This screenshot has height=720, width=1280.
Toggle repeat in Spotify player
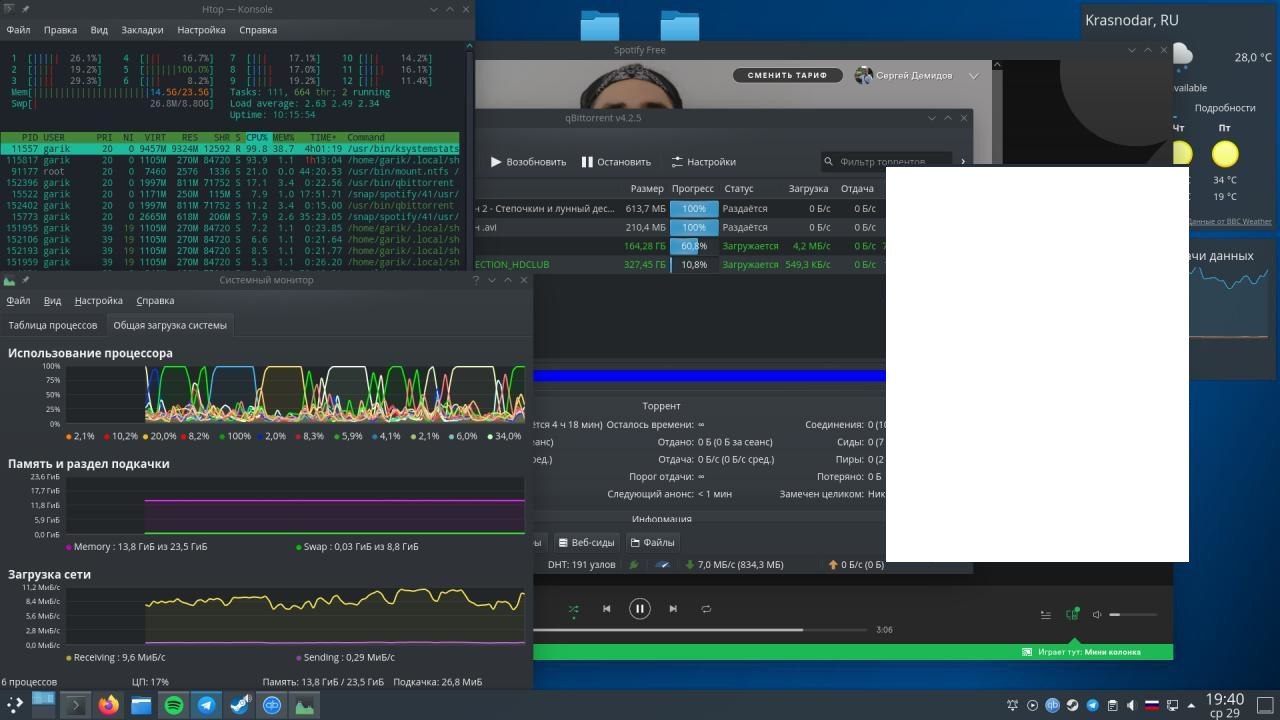click(706, 608)
